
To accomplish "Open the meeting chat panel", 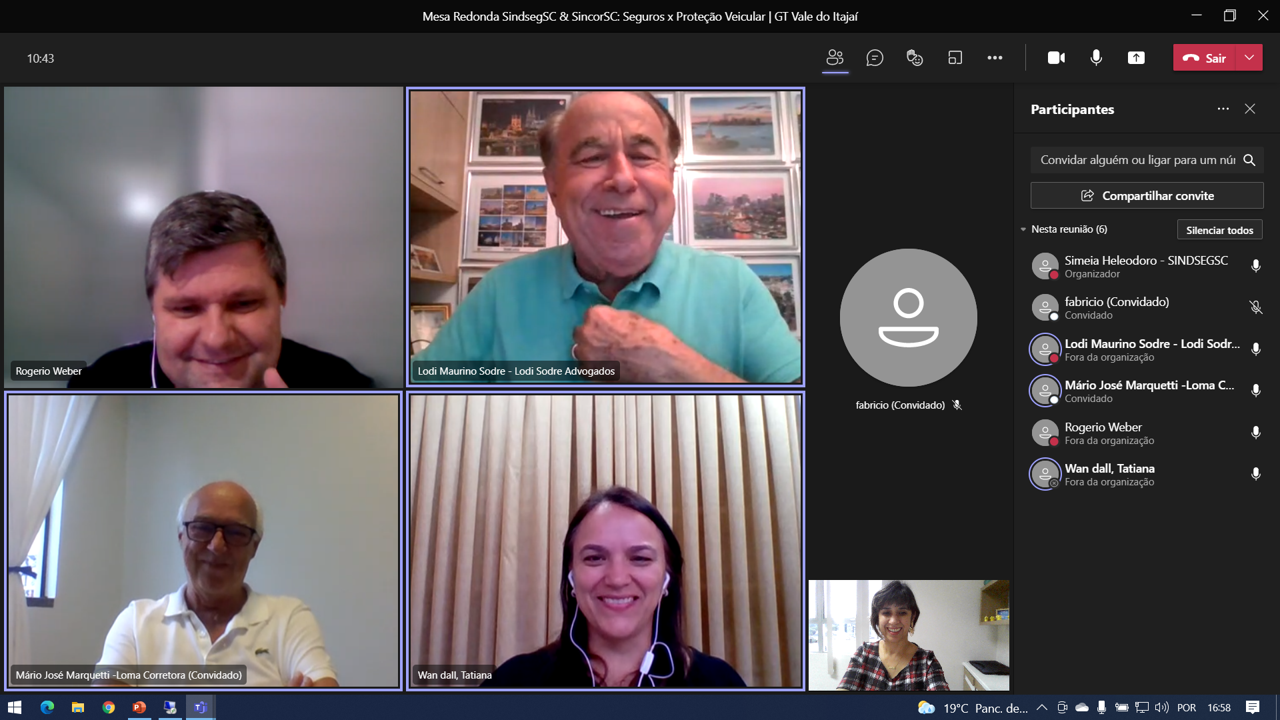I will 875,58.
